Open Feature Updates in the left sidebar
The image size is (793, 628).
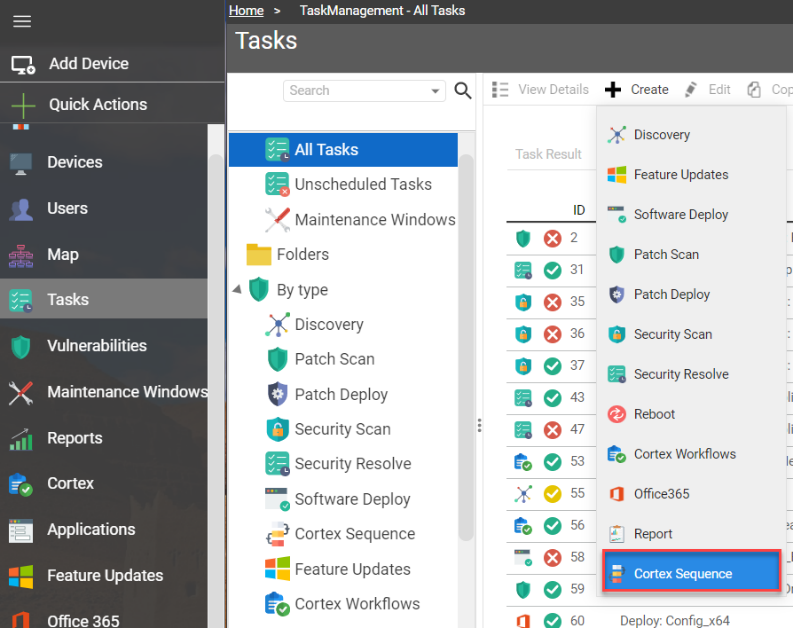105,575
